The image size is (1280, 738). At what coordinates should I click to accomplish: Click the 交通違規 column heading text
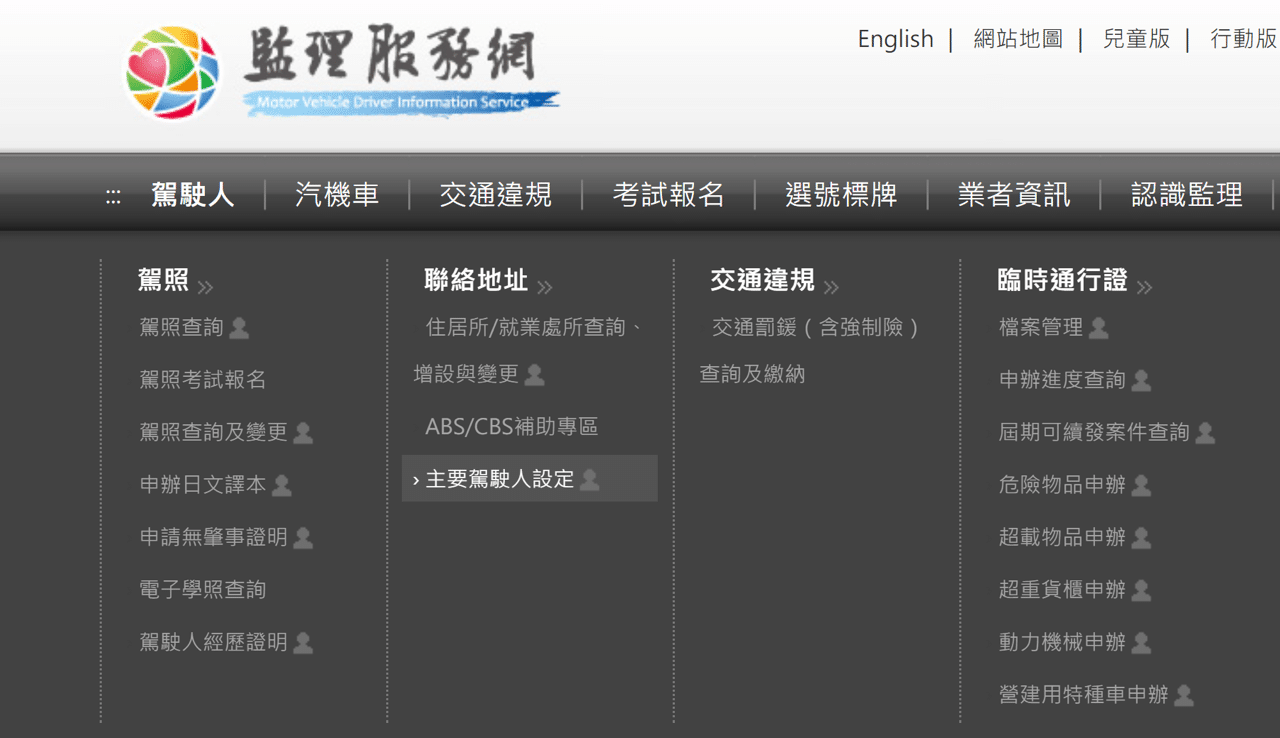(763, 280)
